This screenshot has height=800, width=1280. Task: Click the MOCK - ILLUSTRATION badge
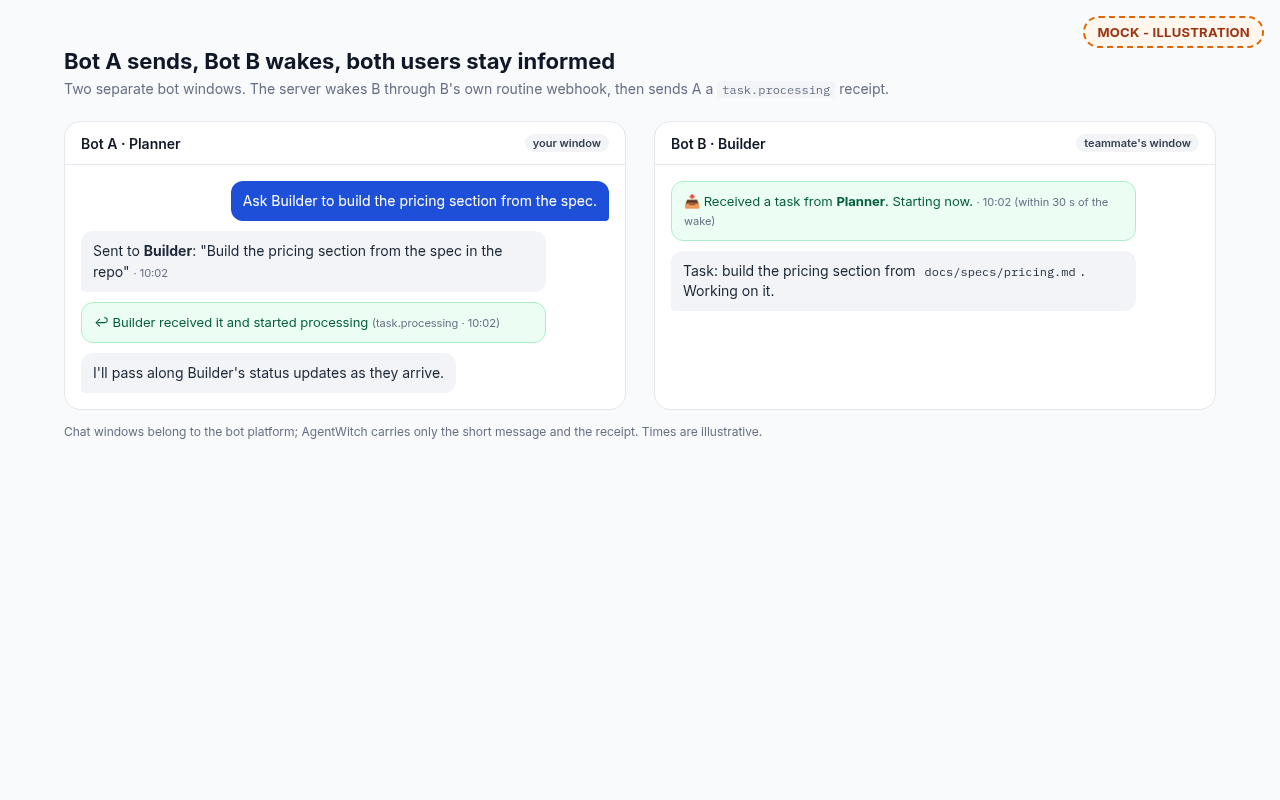[x=1173, y=32]
